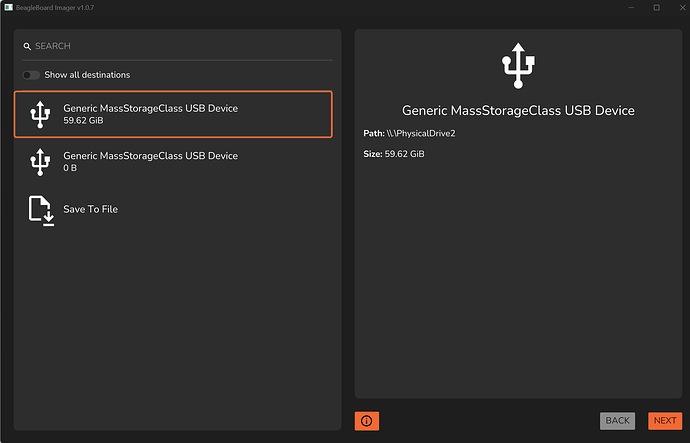Select the 59.62 GiB USB device entry

click(173, 114)
